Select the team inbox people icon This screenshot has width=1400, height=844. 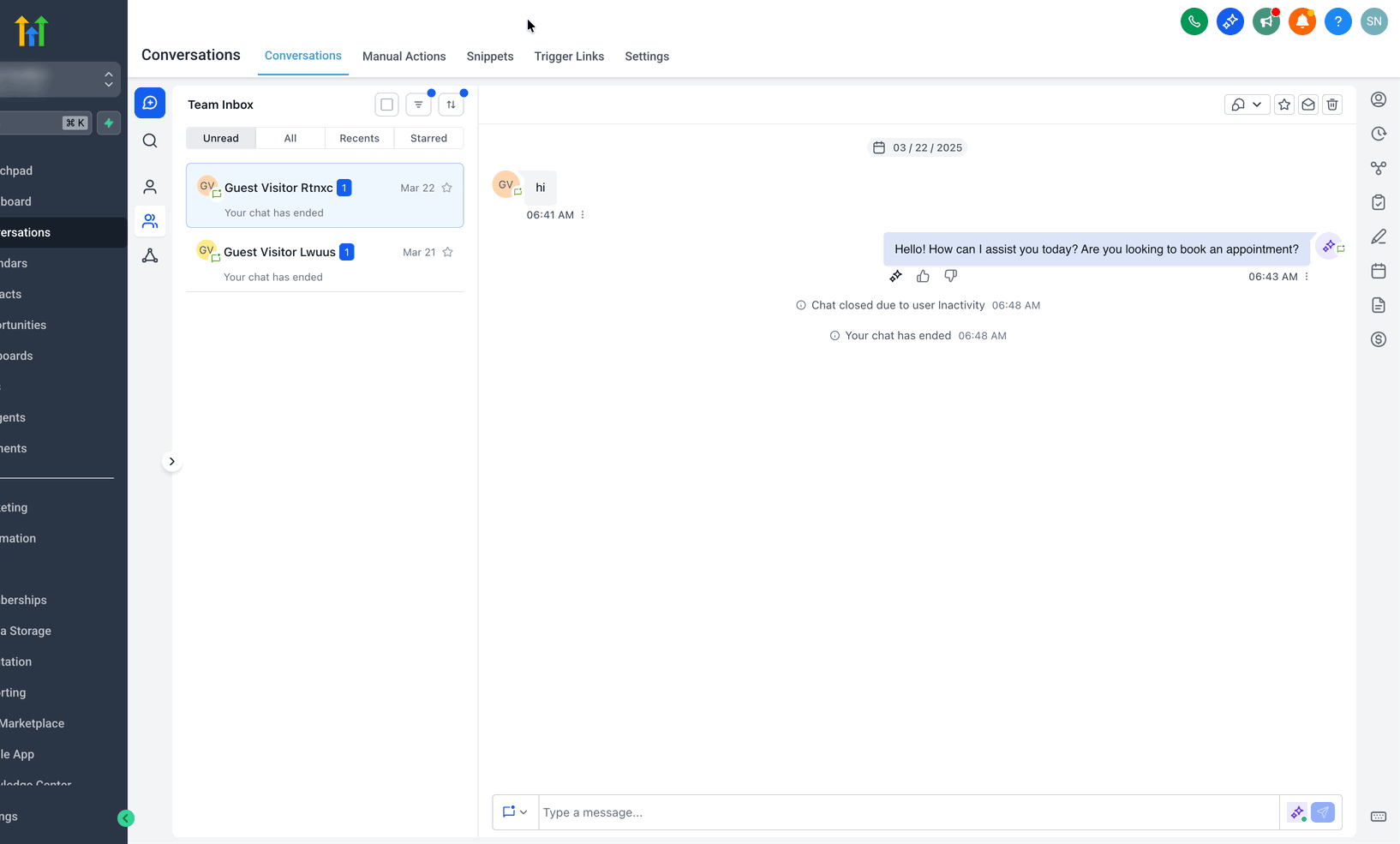(x=150, y=221)
